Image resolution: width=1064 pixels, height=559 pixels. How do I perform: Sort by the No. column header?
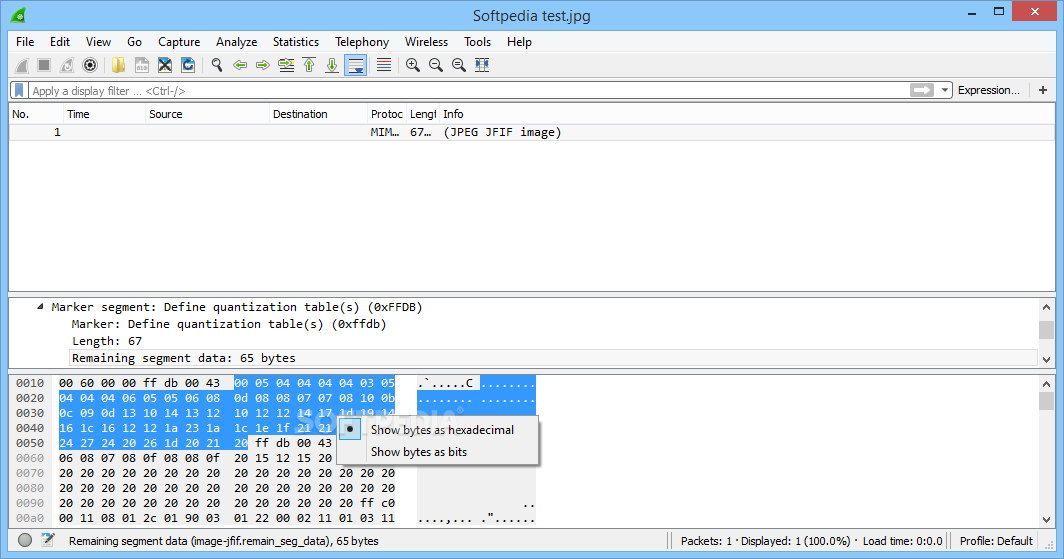click(x=36, y=114)
